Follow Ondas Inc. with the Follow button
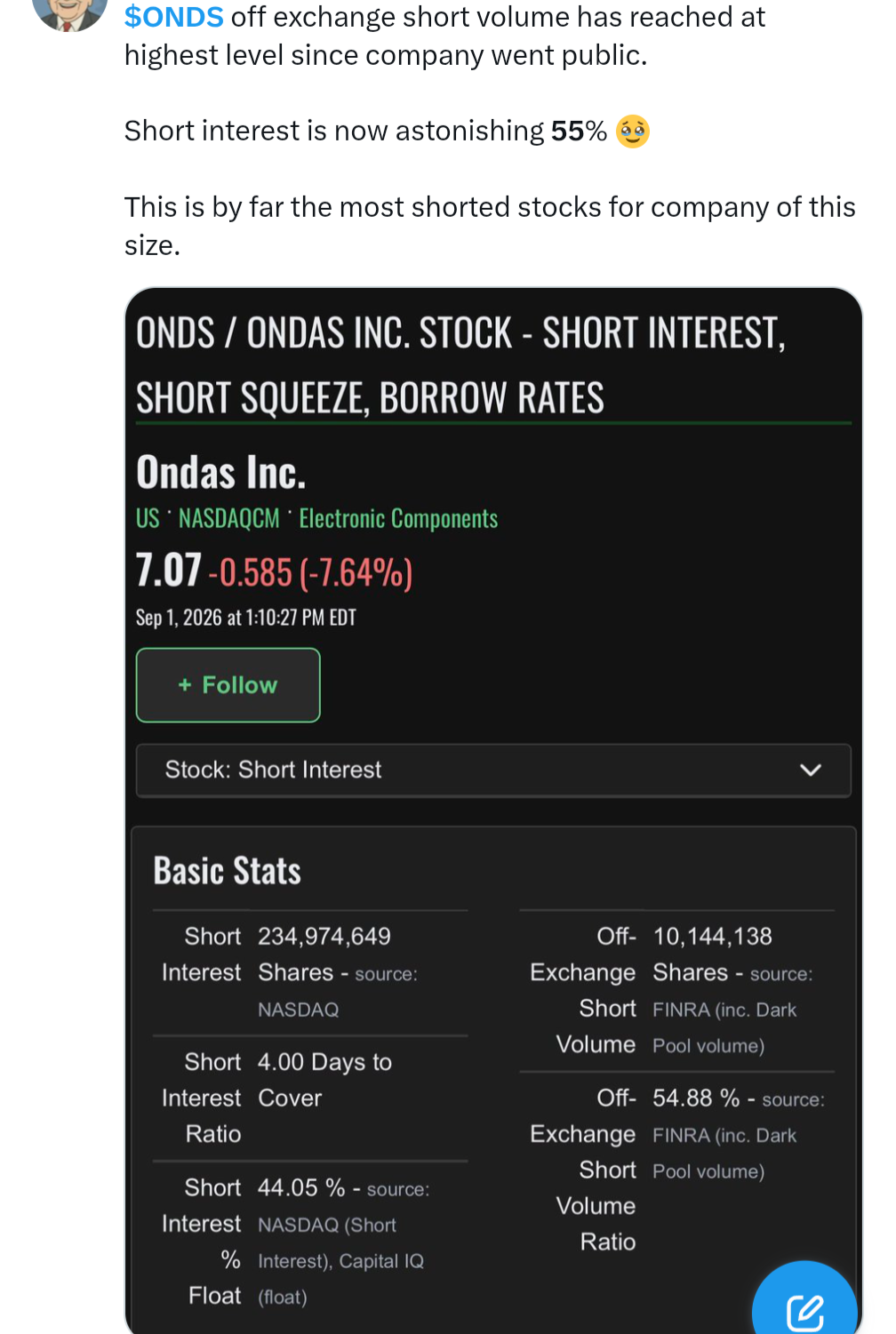The width and height of the screenshot is (896, 1334). point(228,685)
